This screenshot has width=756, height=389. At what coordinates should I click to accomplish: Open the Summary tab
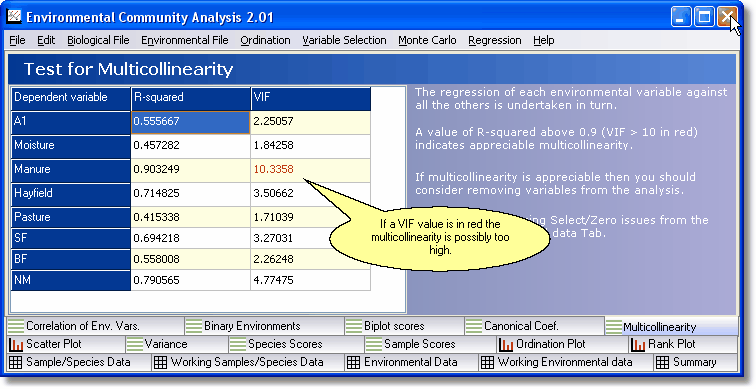coord(696,362)
